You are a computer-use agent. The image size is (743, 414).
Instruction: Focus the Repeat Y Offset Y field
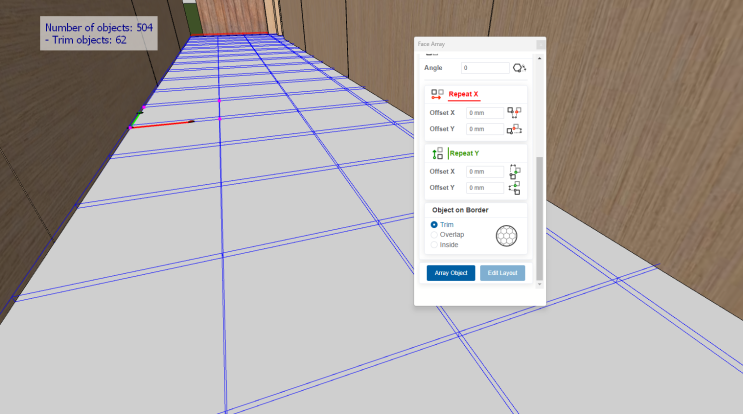[x=484, y=188]
